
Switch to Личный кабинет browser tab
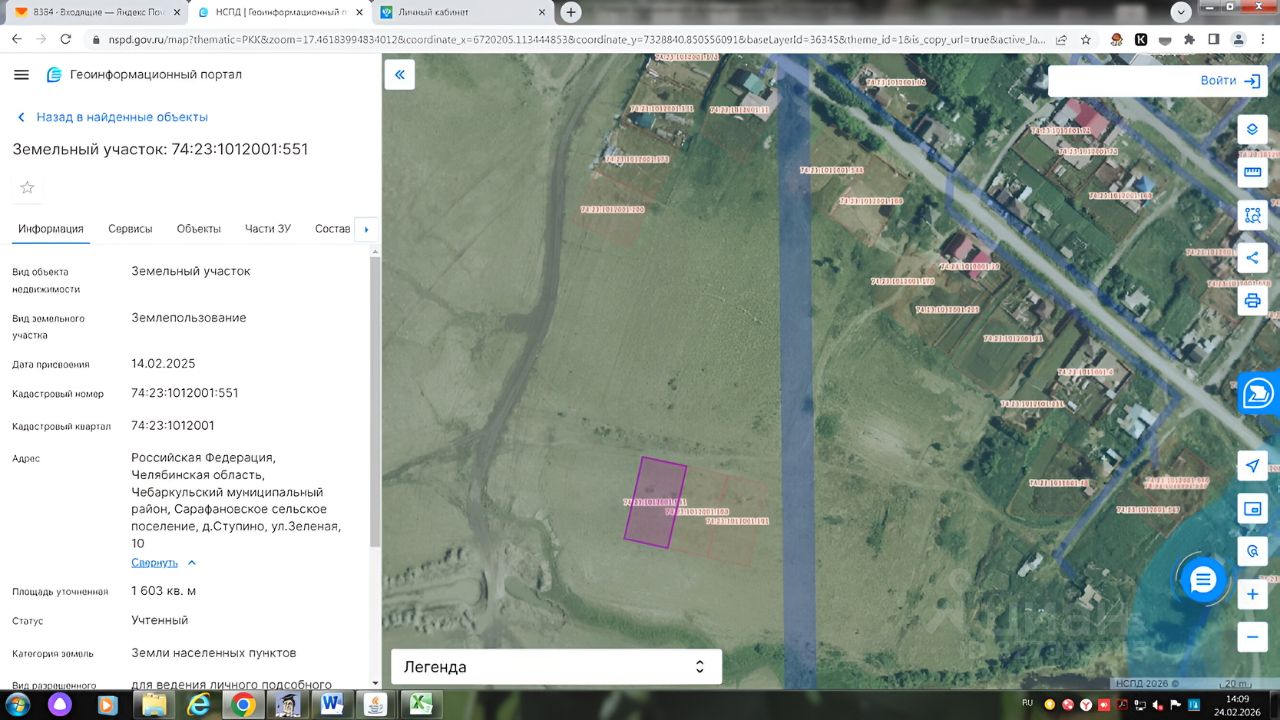tap(462, 12)
